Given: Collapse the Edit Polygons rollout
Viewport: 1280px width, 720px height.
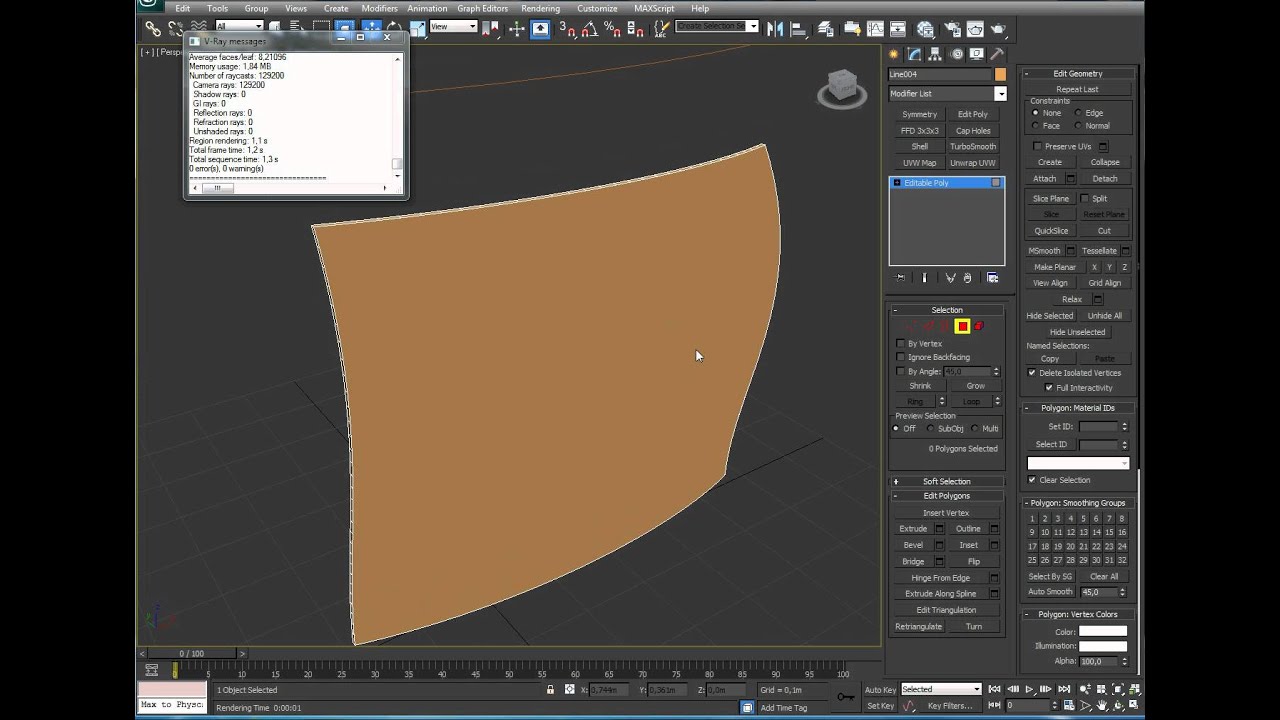Looking at the screenshot, I should (946, 496).
